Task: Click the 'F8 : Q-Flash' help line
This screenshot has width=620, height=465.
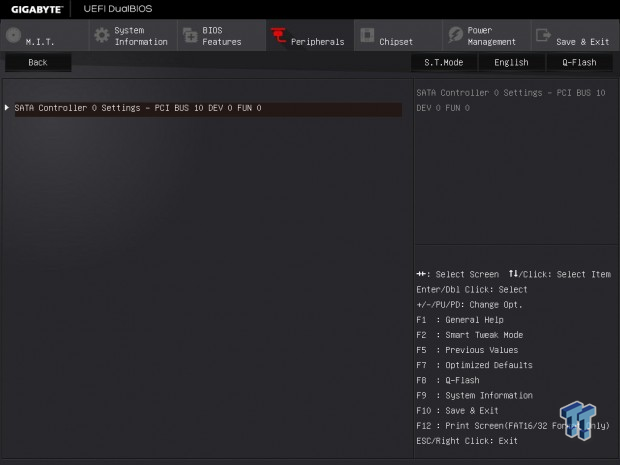Action: click(x=448, y=380)
